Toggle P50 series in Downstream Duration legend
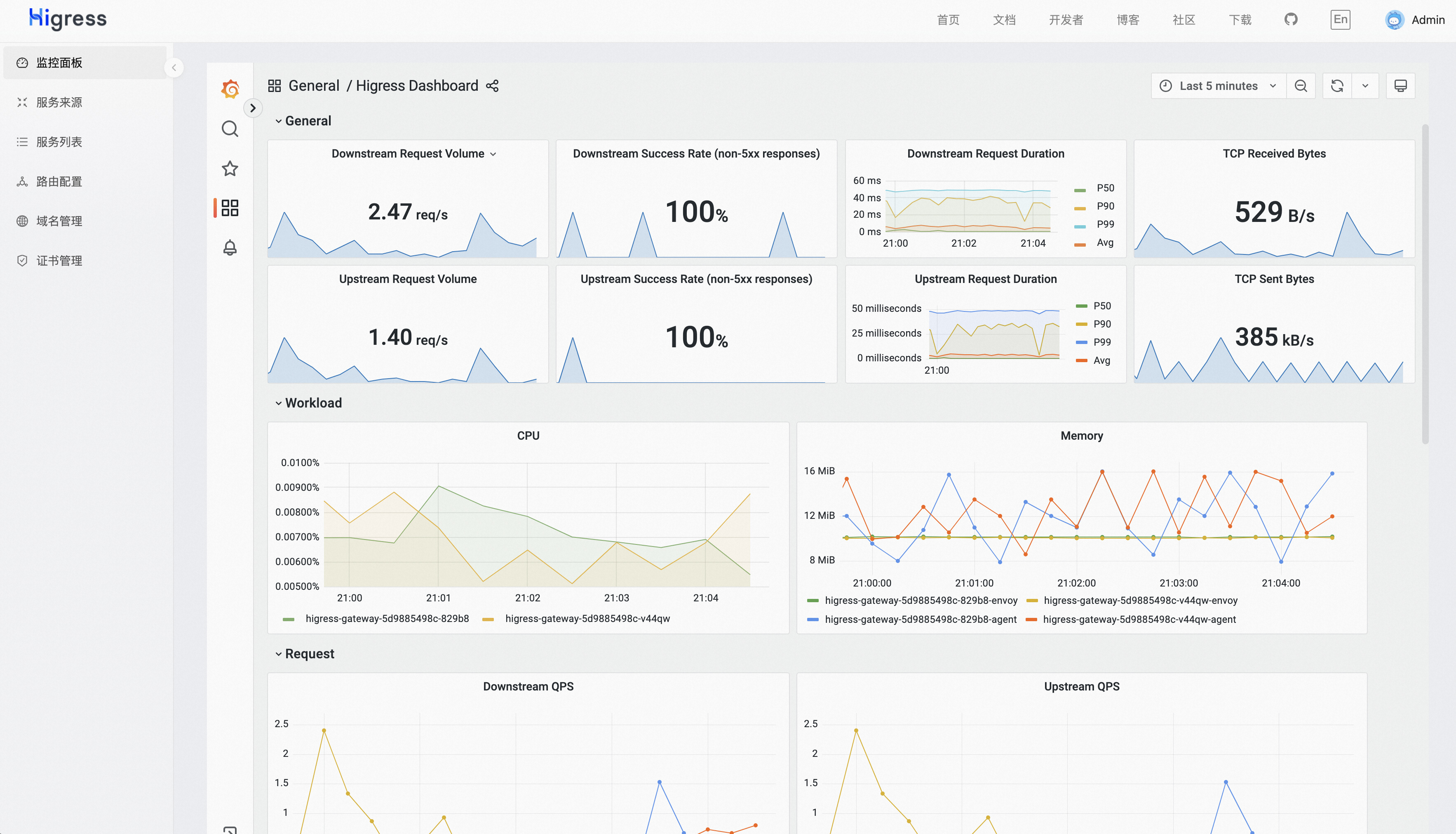The image size is (1456, 834). (x=1105, y=188)
